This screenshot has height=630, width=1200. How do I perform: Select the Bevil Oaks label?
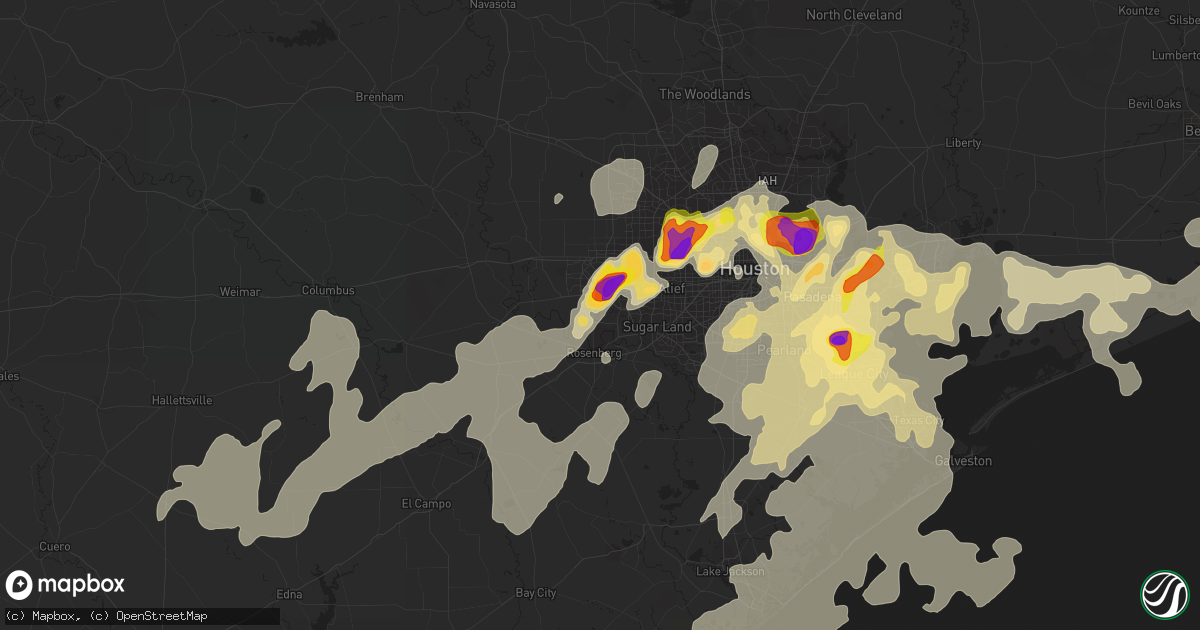pyautogui.click(x=1155, y=104)
